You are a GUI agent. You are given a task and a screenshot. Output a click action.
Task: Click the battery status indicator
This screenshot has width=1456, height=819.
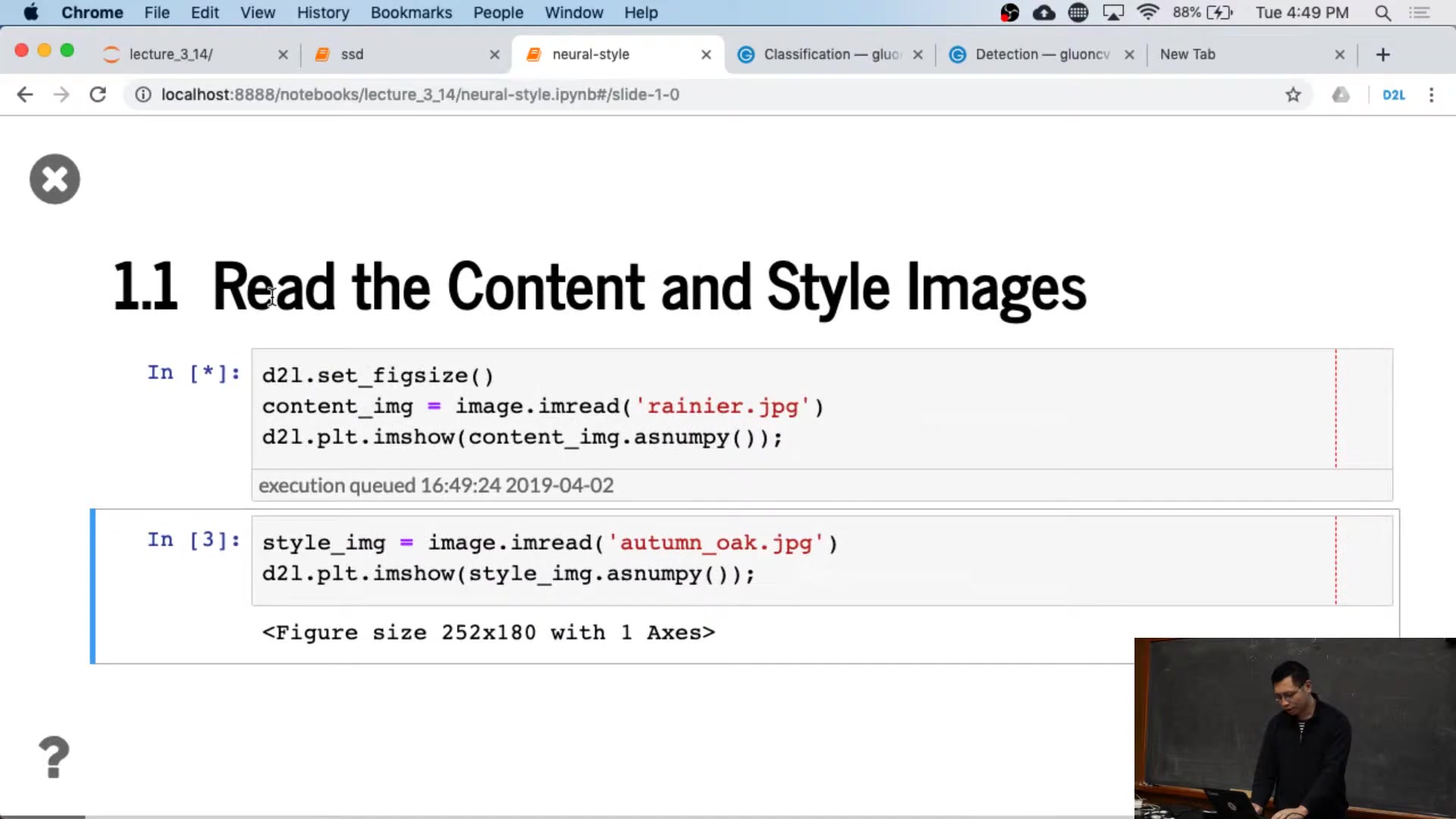[x=1203, y=13]
